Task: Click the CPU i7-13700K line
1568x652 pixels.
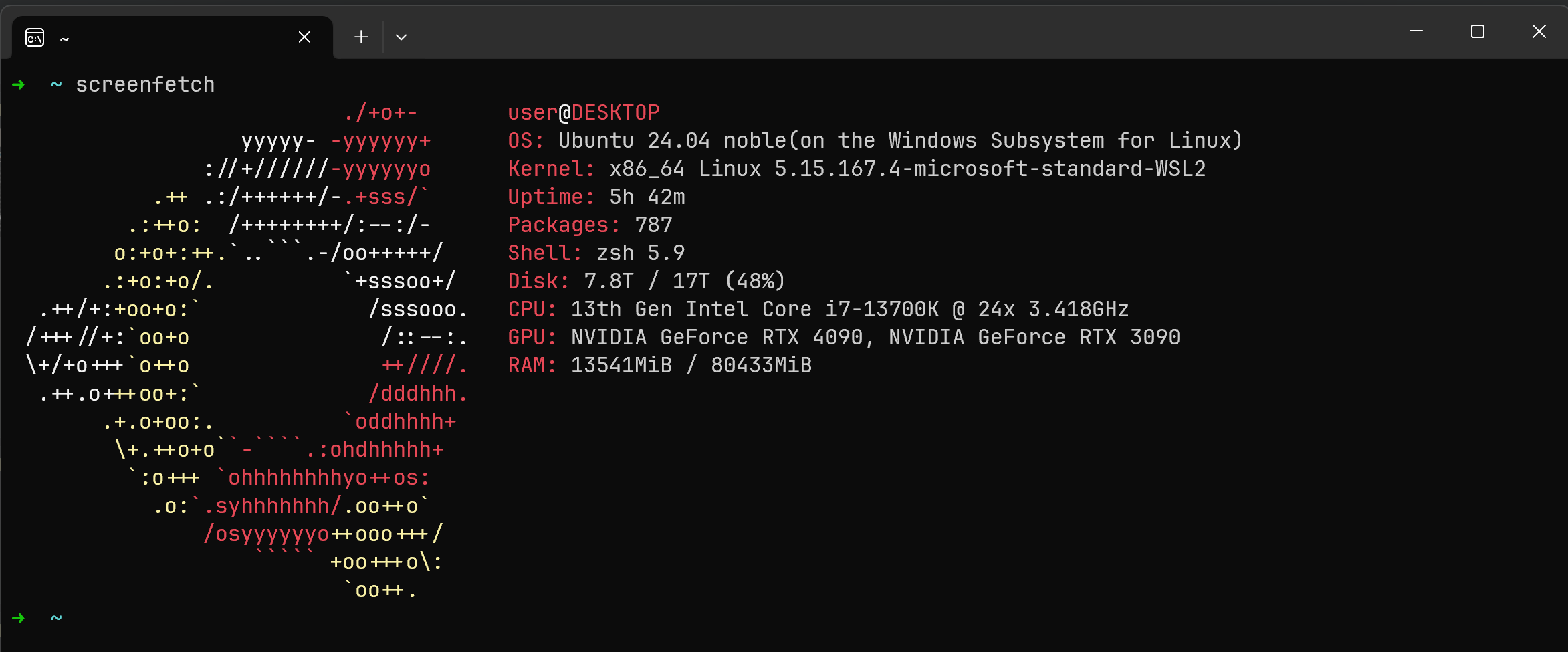Action: tap(818, 309)
